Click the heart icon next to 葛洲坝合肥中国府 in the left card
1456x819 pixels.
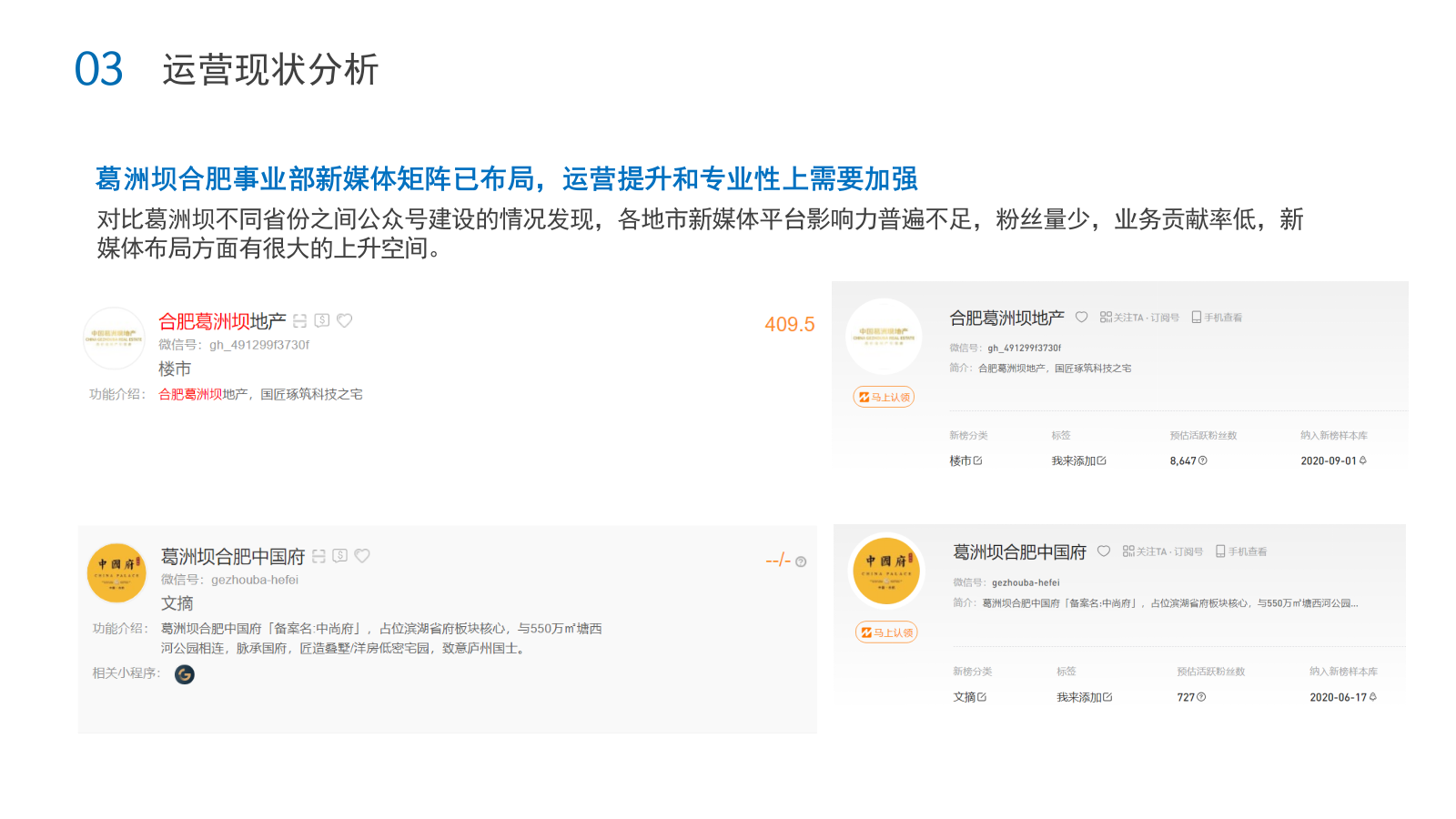(x=362, y=555)
